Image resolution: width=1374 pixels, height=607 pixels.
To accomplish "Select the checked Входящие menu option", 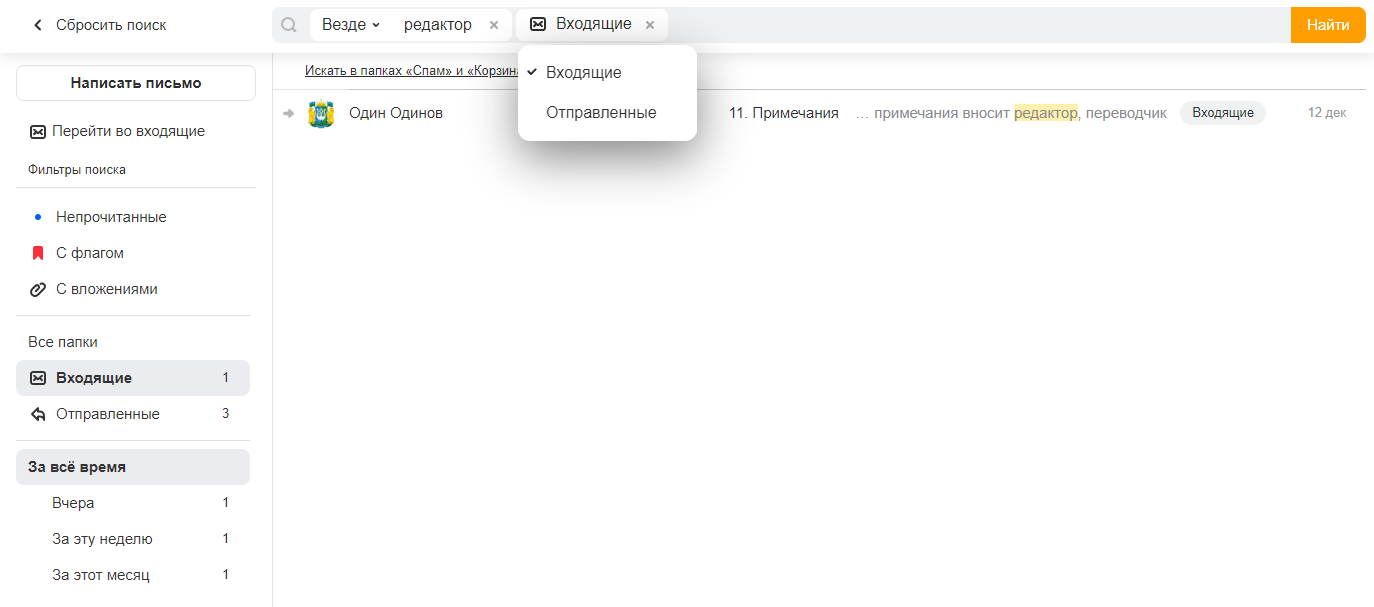I will click(583, 73).
